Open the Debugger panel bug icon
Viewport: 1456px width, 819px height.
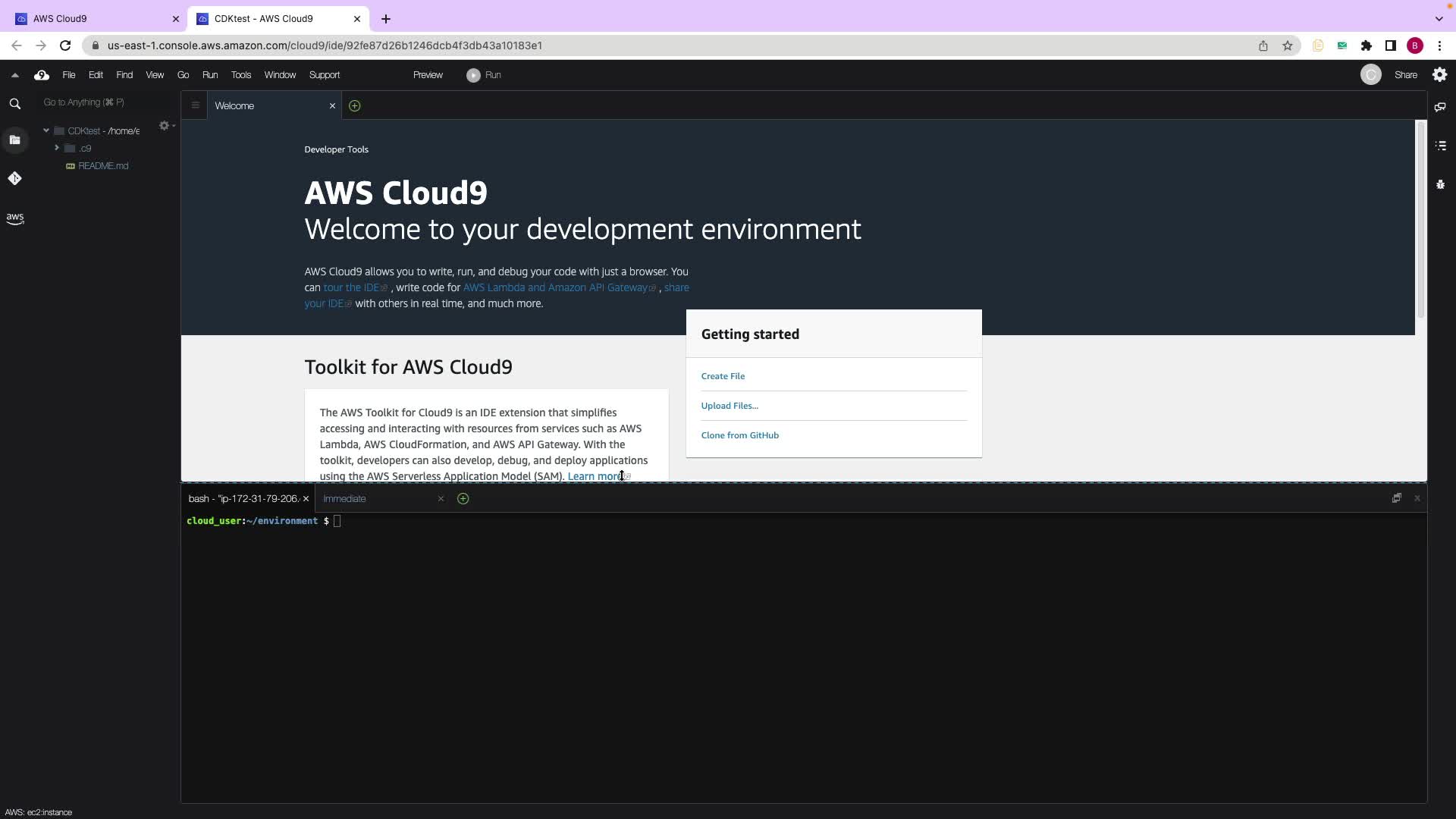(1440, 184)
